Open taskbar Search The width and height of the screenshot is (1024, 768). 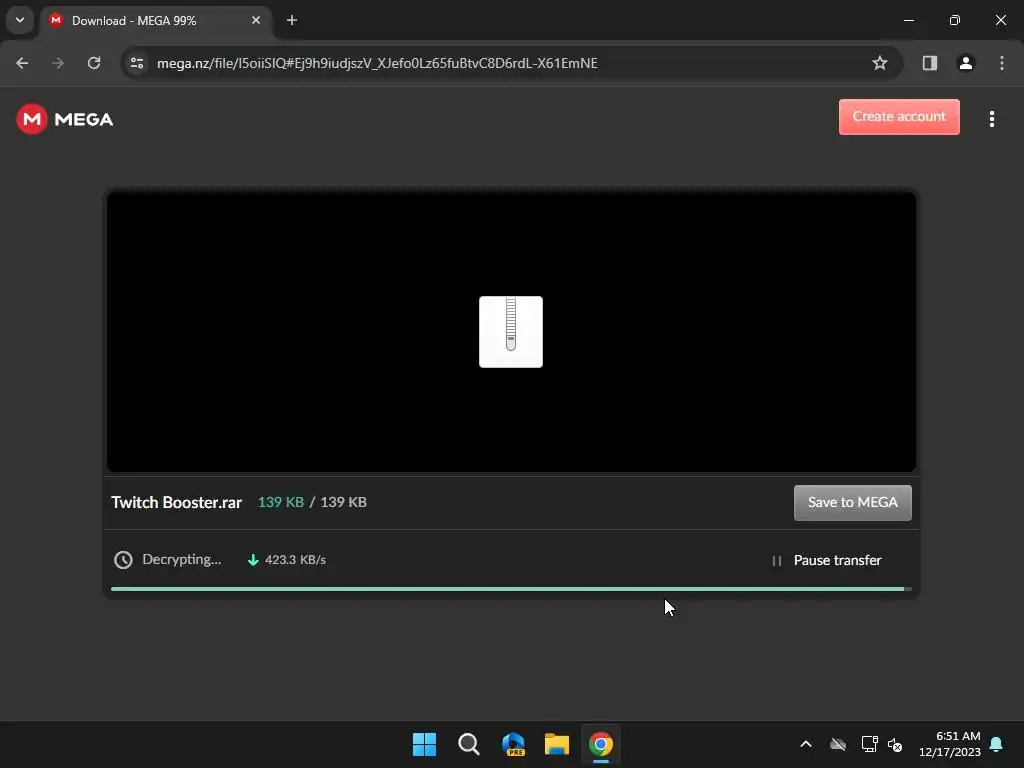click(x=468, y=744)
